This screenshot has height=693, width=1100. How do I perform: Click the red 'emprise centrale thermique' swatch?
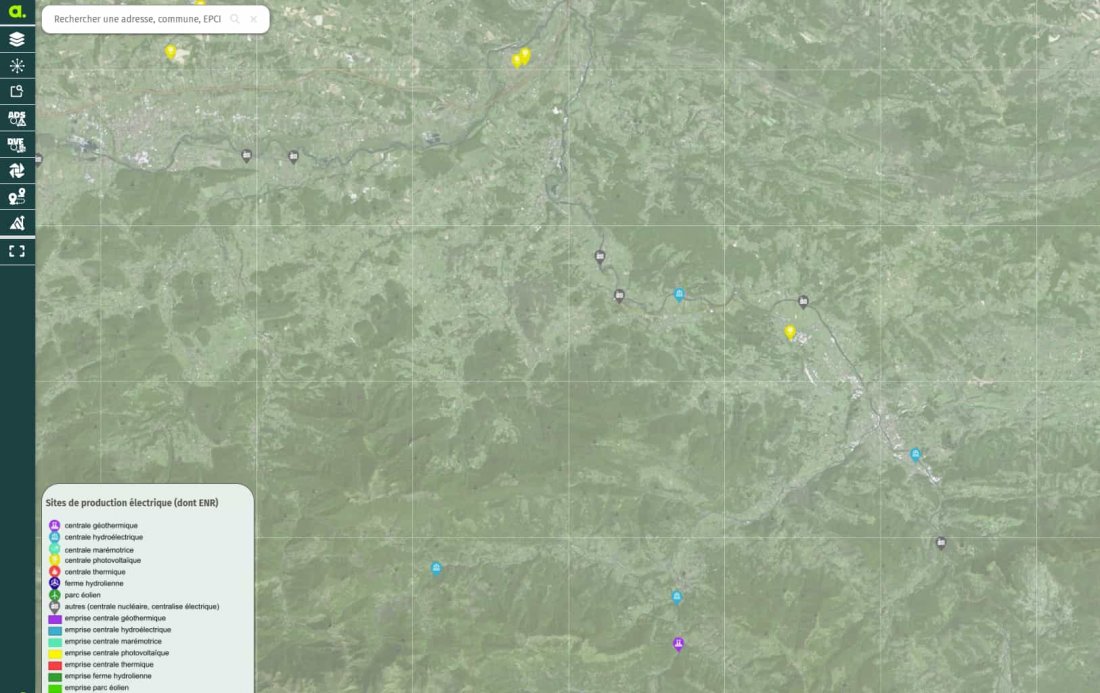55,665
